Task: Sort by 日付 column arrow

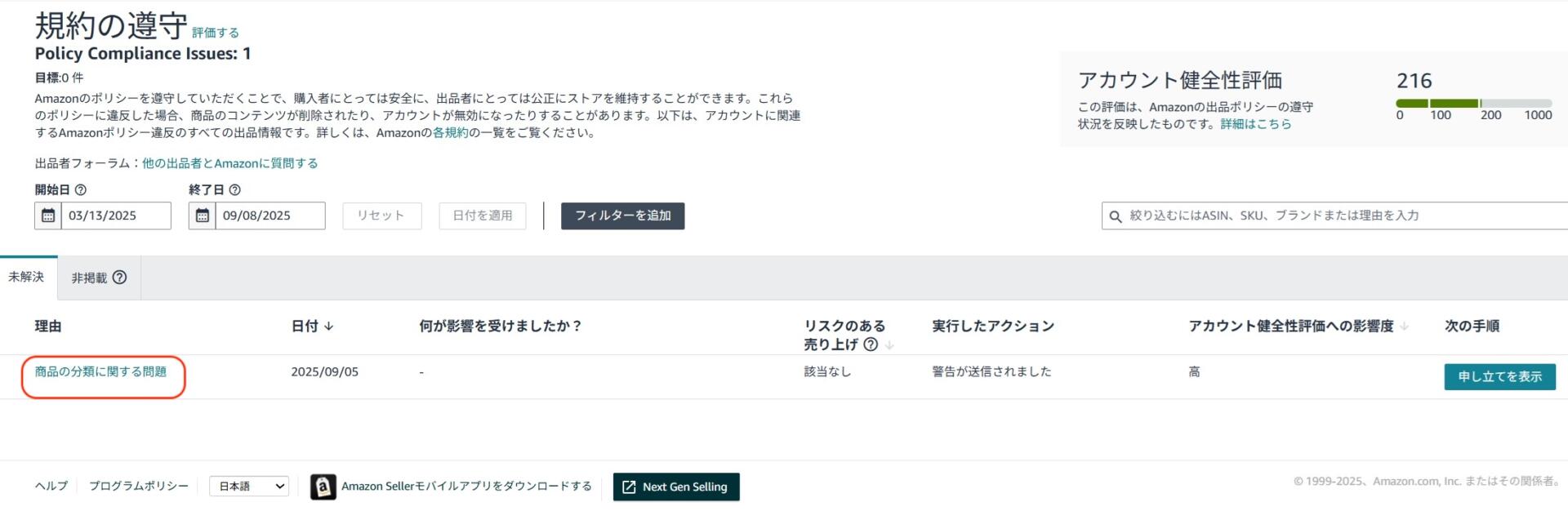Action: [x=329, y=326]
